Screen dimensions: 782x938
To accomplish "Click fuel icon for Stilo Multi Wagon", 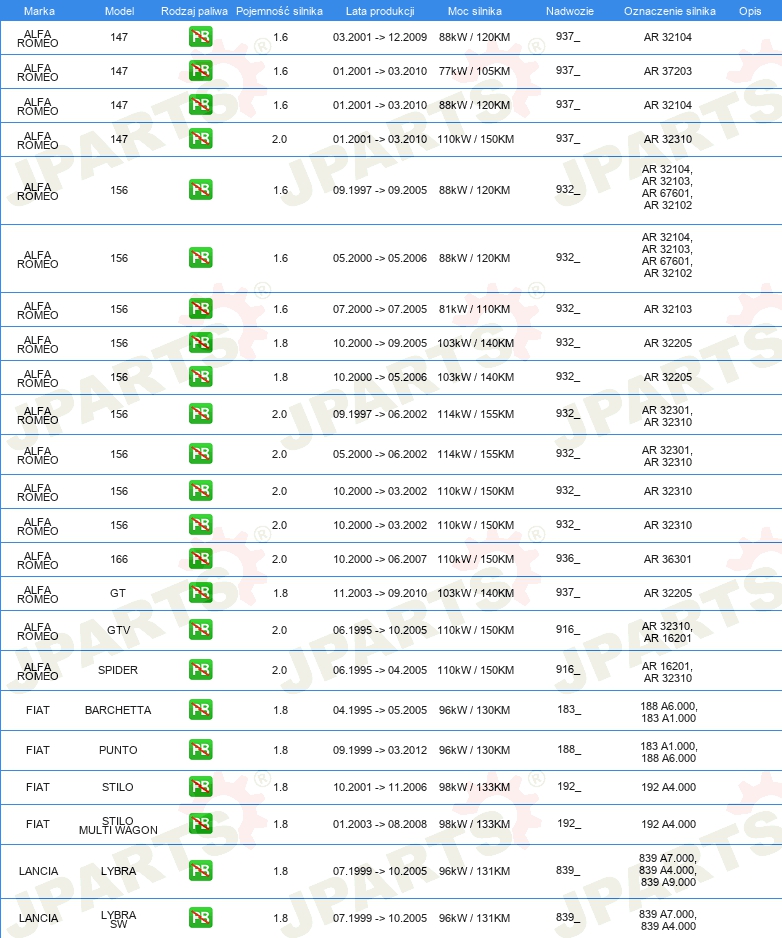I will tap(200, 824).
